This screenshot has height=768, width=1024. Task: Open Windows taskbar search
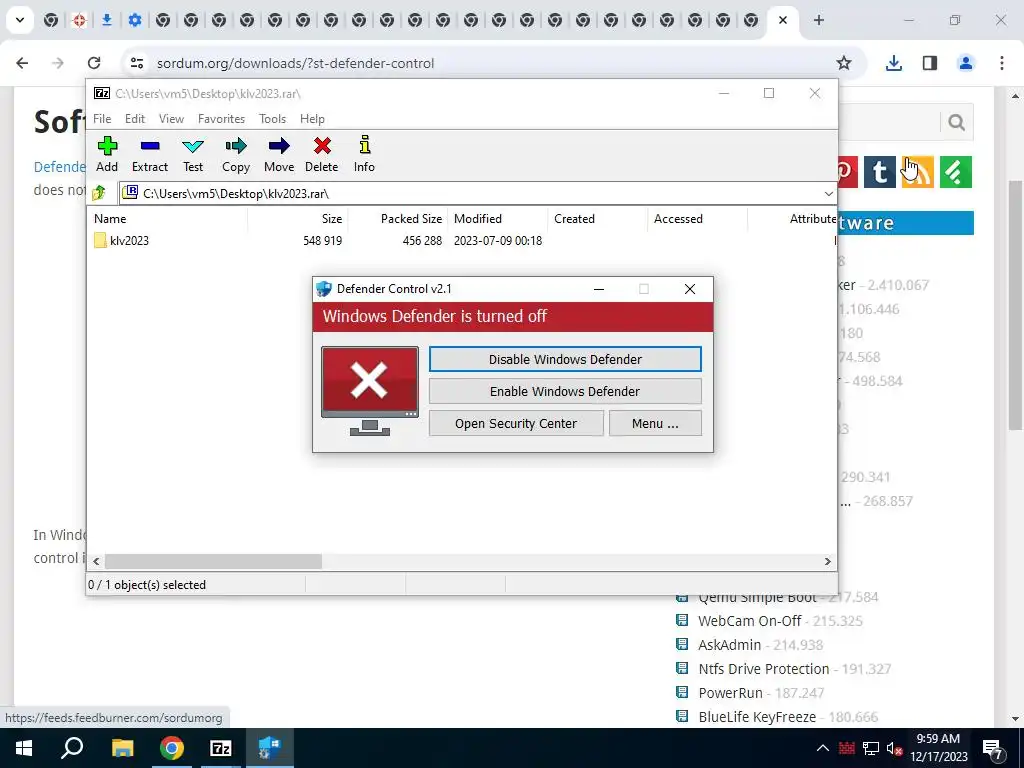pyautogui.click(x=72, y=748)
